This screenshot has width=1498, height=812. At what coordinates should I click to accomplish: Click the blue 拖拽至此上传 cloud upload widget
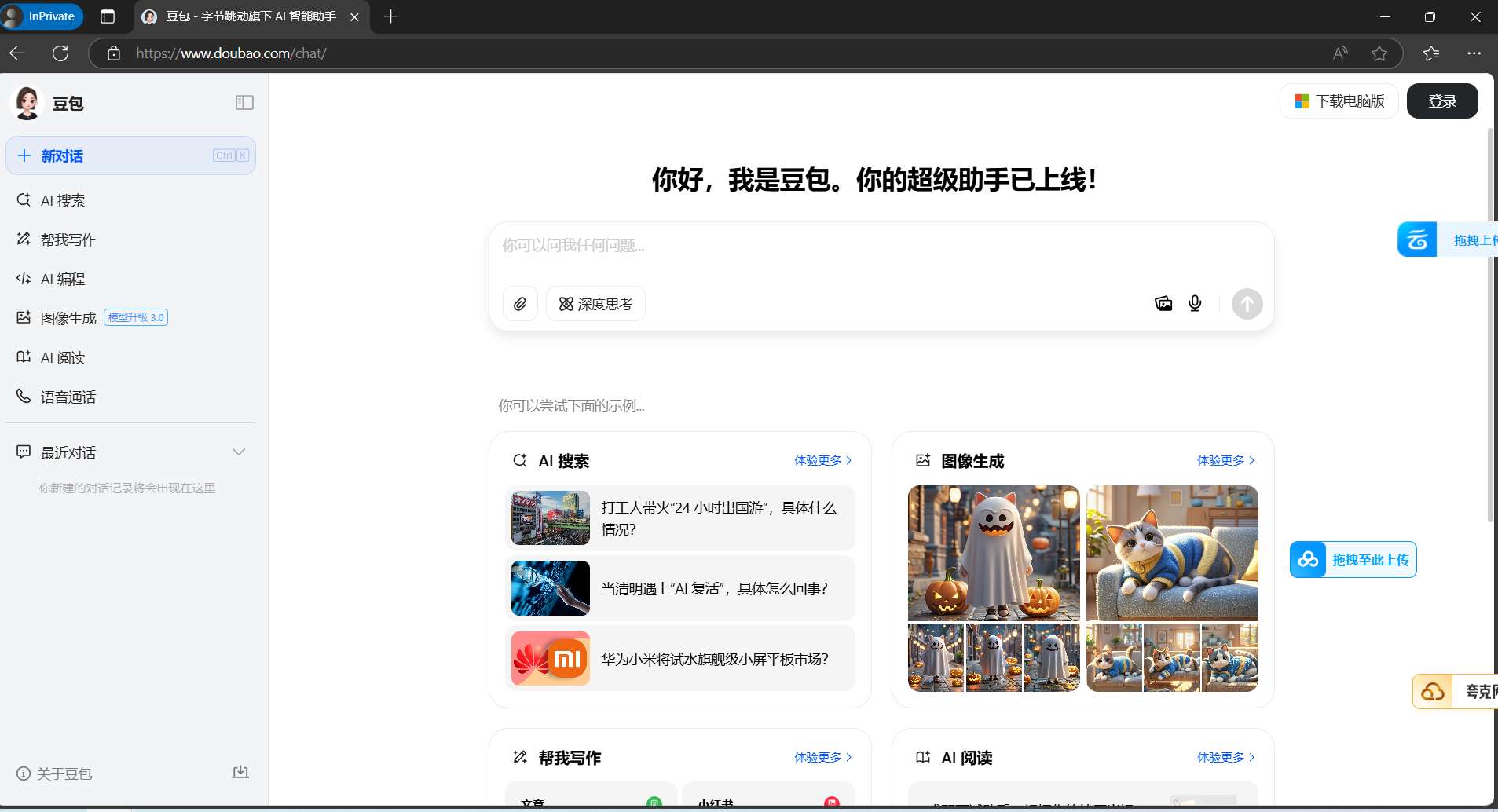click(x=1353, y=560)
